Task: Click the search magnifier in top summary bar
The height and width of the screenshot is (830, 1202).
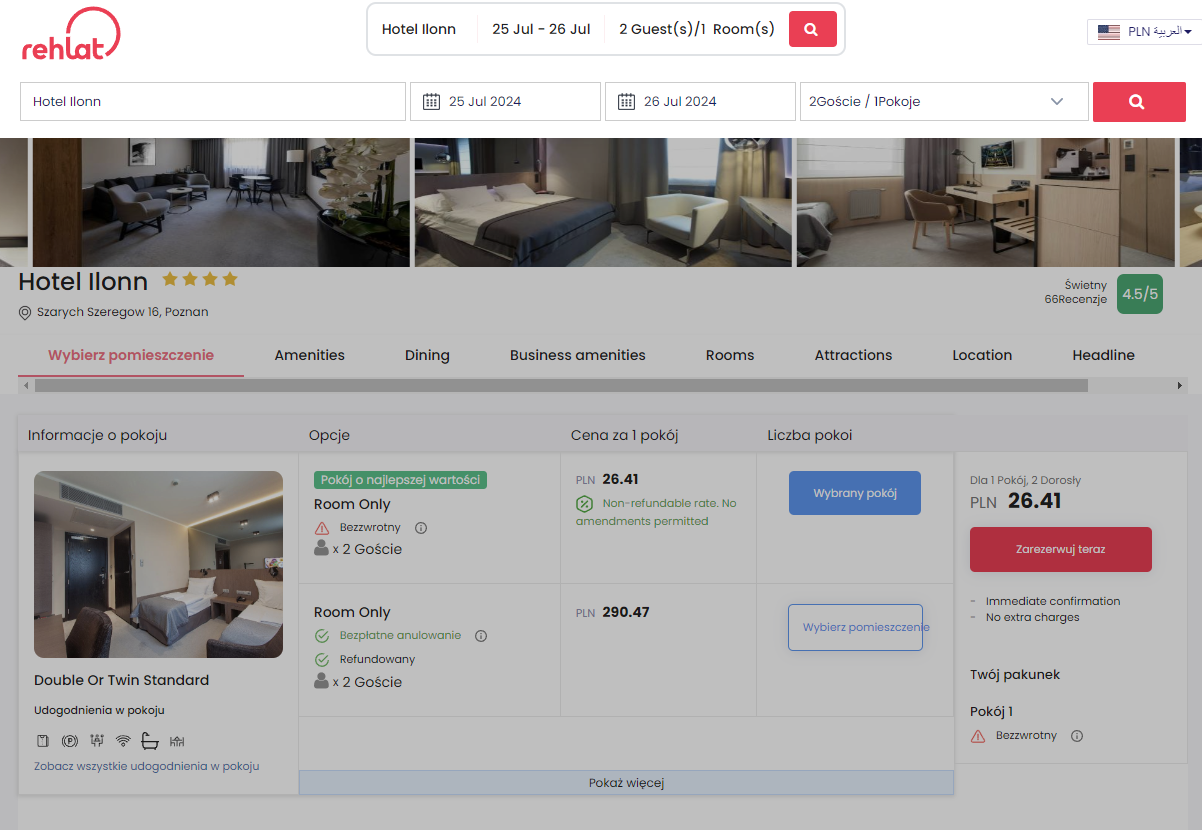Action: coord(812,29)
